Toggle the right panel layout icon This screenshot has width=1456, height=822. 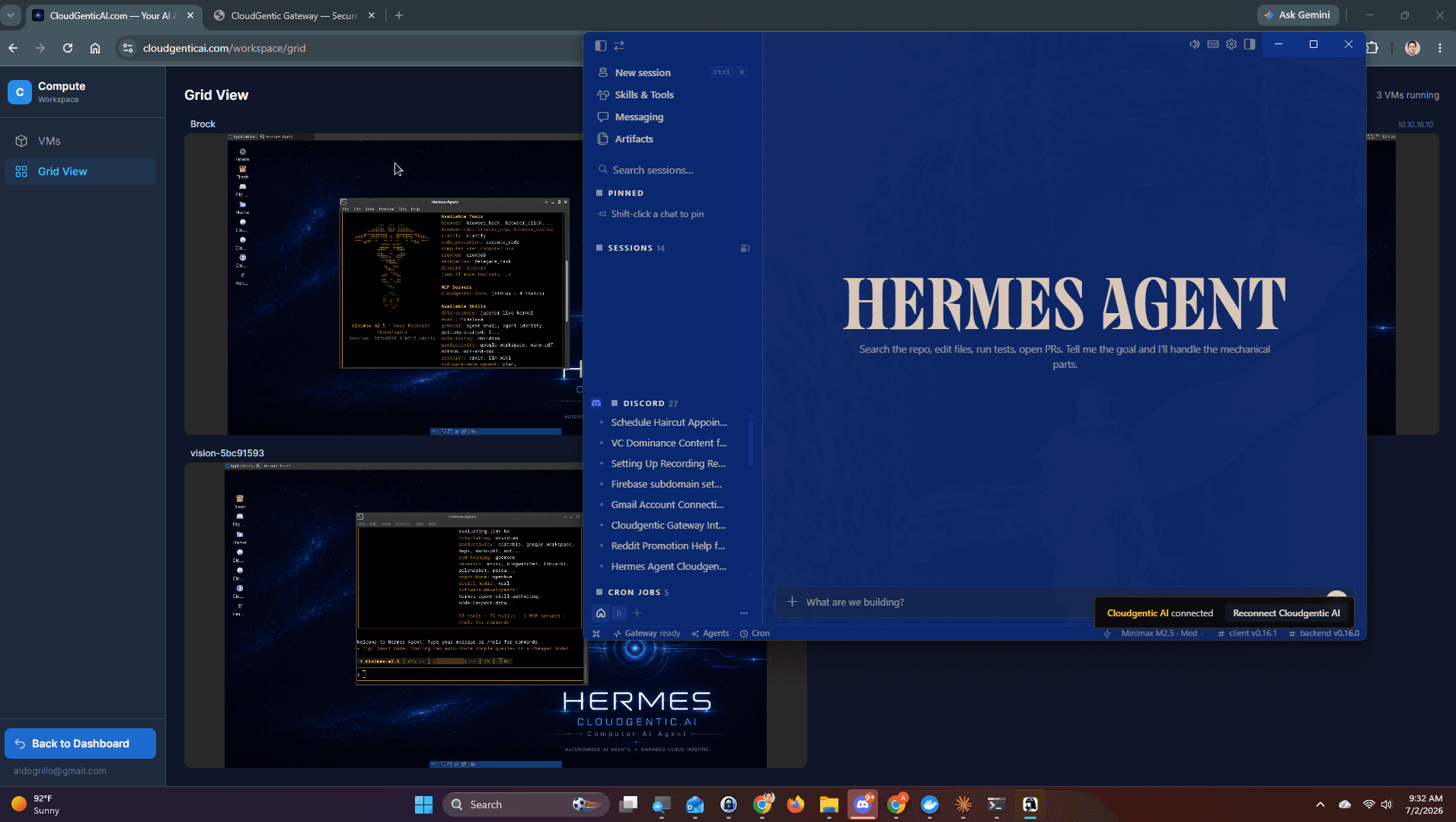(1250, 44)
